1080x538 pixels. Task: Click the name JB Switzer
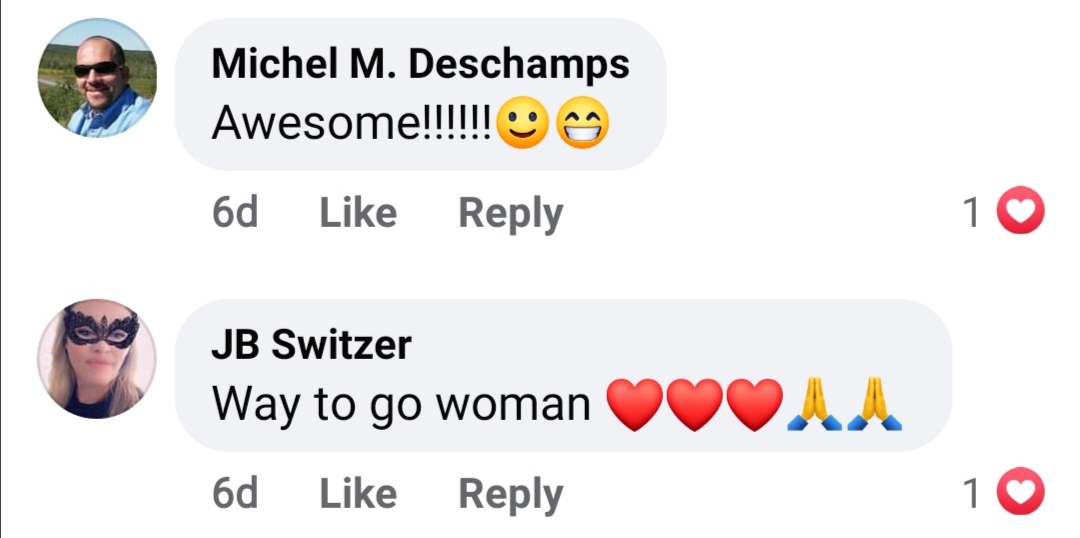pyautogui.click(x=311, y=345)
